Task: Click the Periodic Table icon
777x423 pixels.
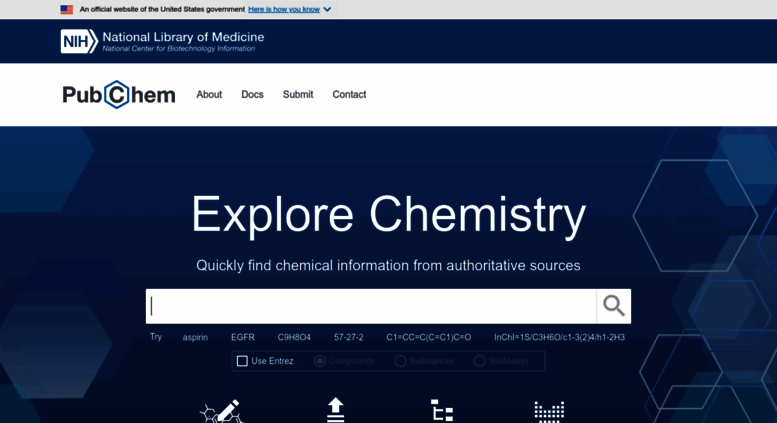Action: [x=549, y=411]
